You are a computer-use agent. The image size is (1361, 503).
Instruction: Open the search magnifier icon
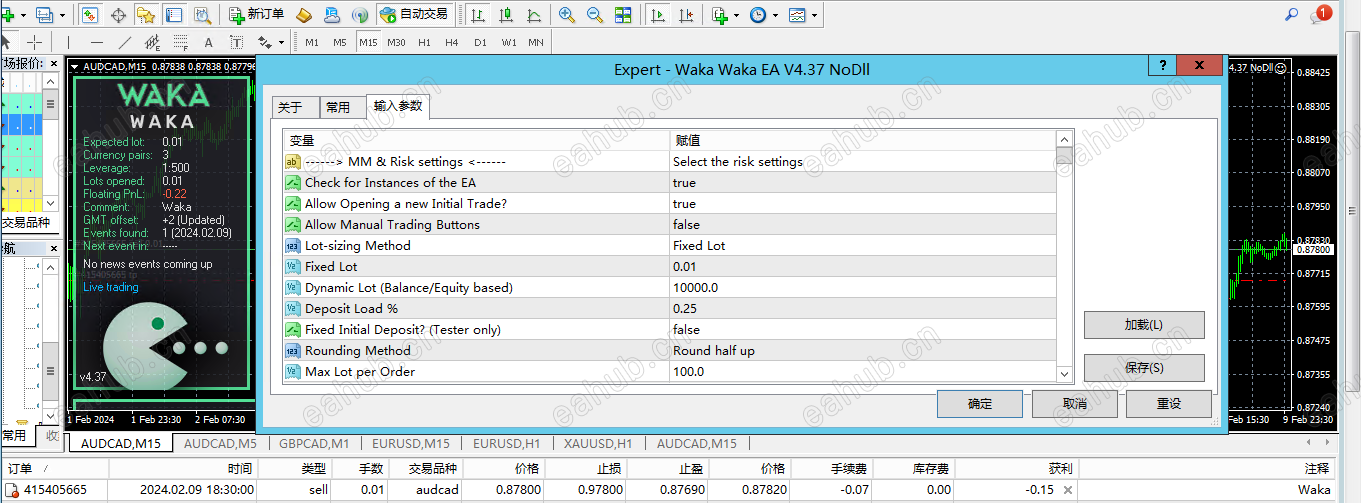[x=1291, y=15]
